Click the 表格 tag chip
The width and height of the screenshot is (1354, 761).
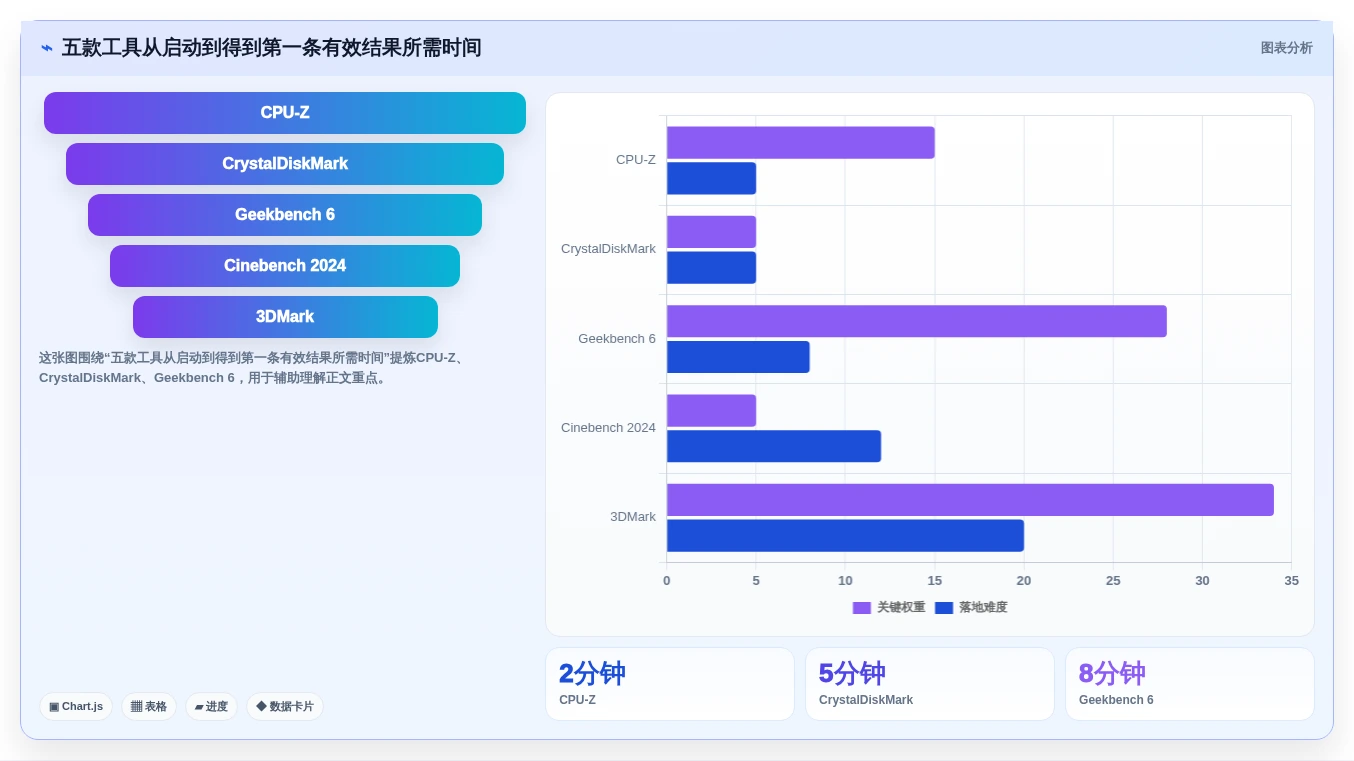click(x=149, y=706)
